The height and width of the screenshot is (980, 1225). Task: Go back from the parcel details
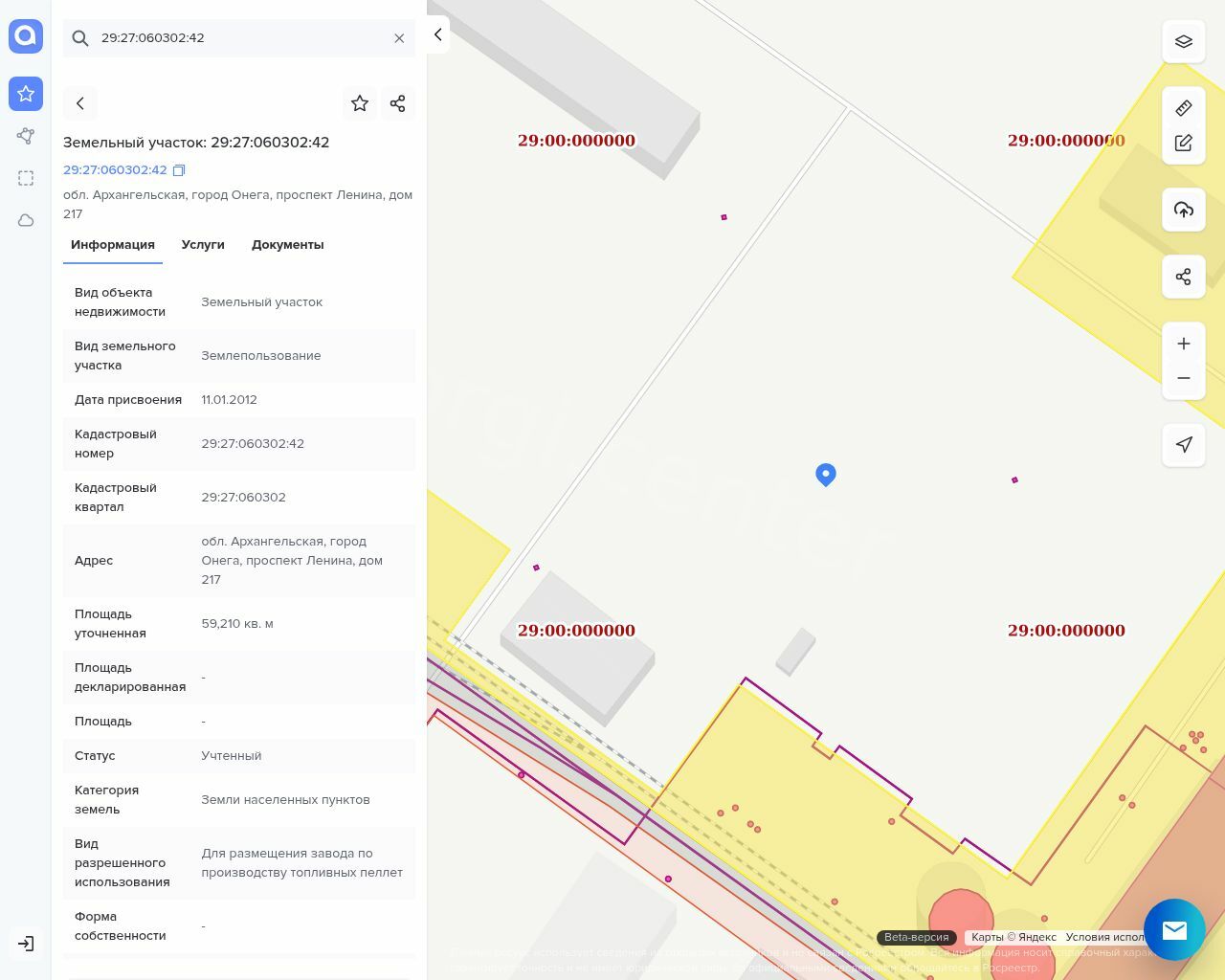[x=80, y=103]
